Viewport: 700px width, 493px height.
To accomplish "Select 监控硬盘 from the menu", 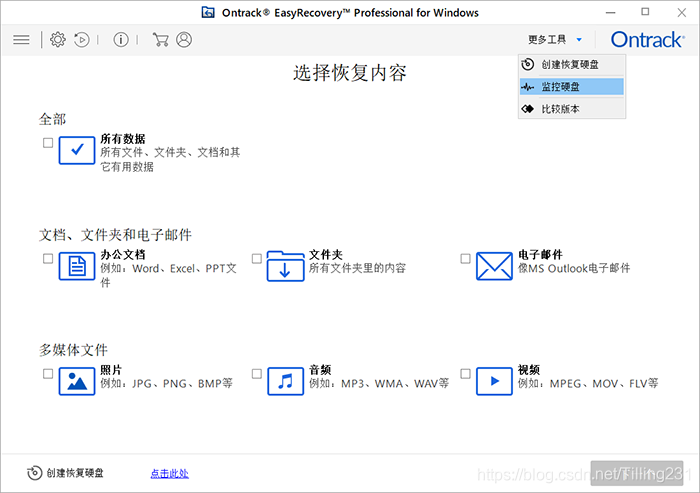I will click(572, 87).
